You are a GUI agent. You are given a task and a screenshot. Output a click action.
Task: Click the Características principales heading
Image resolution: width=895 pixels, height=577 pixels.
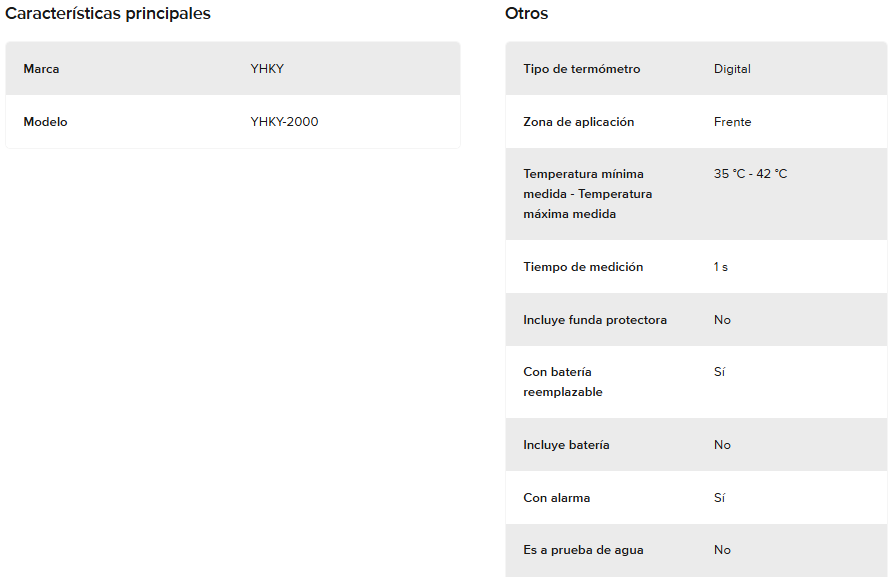coord(108,14)
